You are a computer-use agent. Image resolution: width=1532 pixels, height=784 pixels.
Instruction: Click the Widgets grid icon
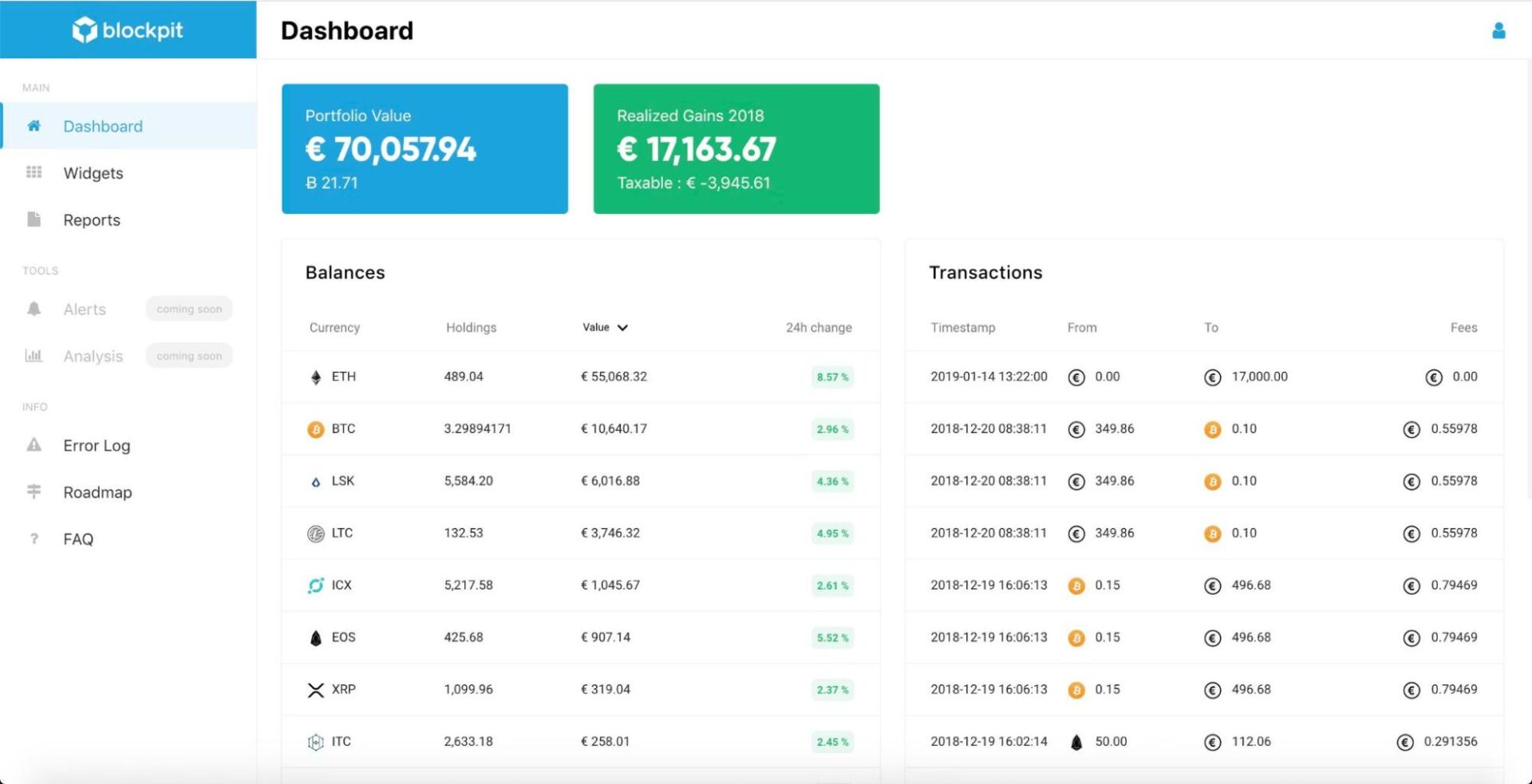(34, 172)
